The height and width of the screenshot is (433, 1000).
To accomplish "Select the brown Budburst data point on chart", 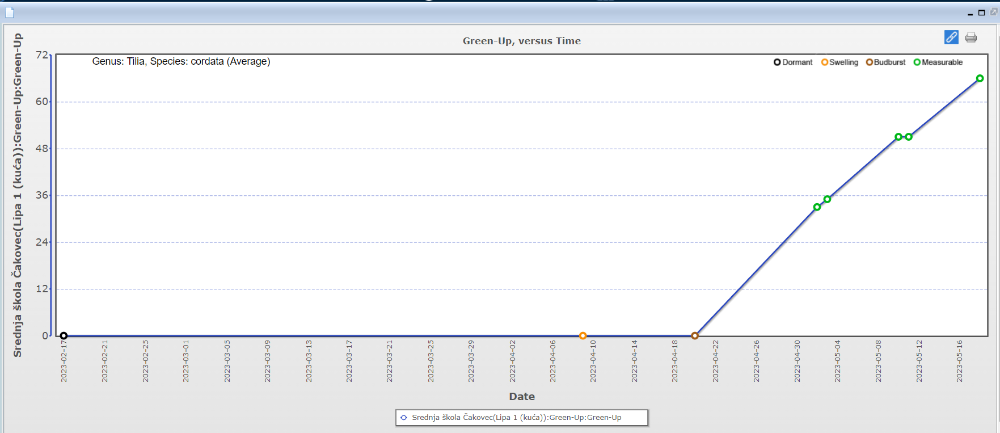I will pos(695,336).
